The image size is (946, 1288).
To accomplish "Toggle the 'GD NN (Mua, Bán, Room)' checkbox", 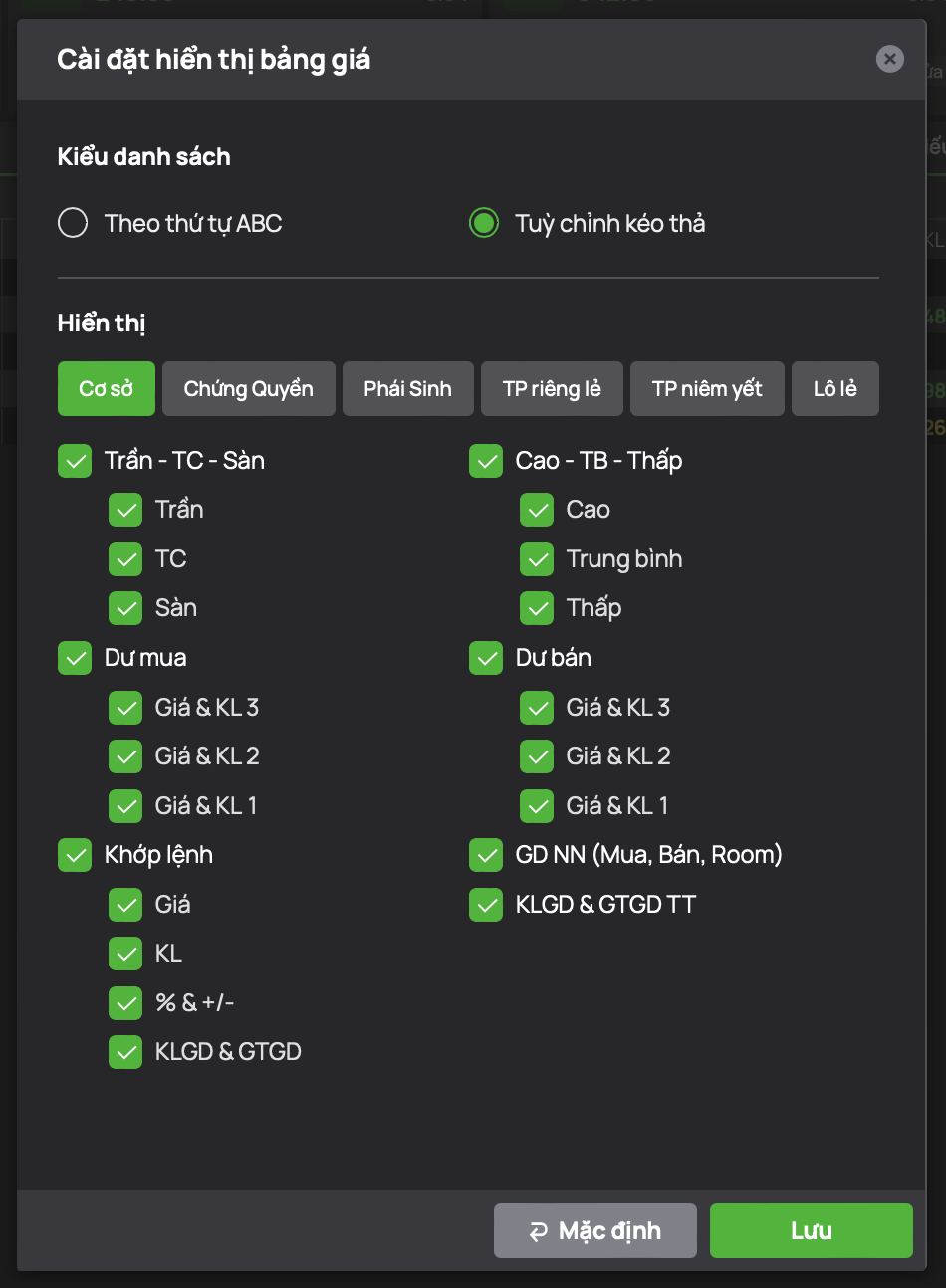I will 486,855.
